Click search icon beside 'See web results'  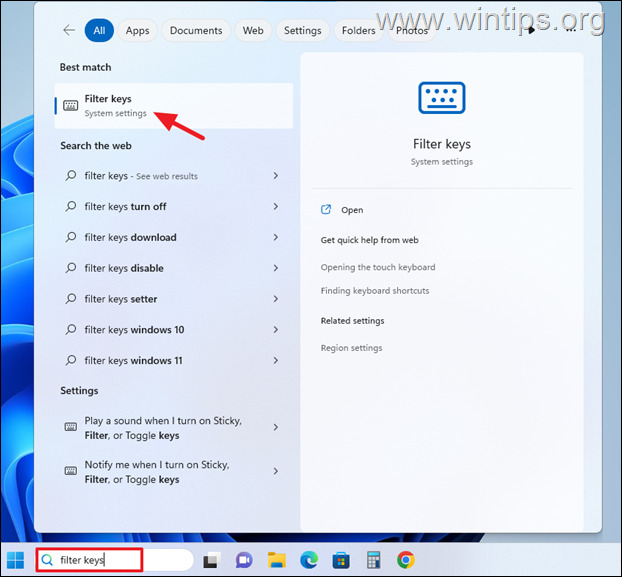[x=71, y=175]
